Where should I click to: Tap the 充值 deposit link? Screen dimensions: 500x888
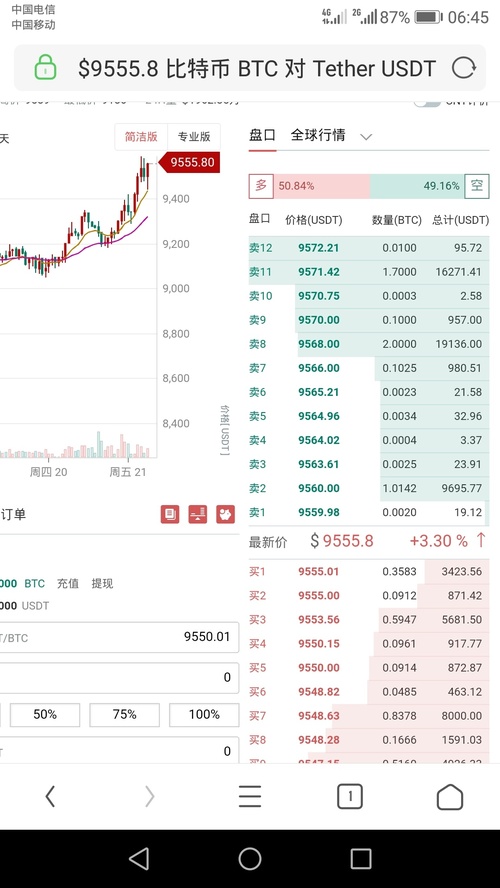[68, 583]
